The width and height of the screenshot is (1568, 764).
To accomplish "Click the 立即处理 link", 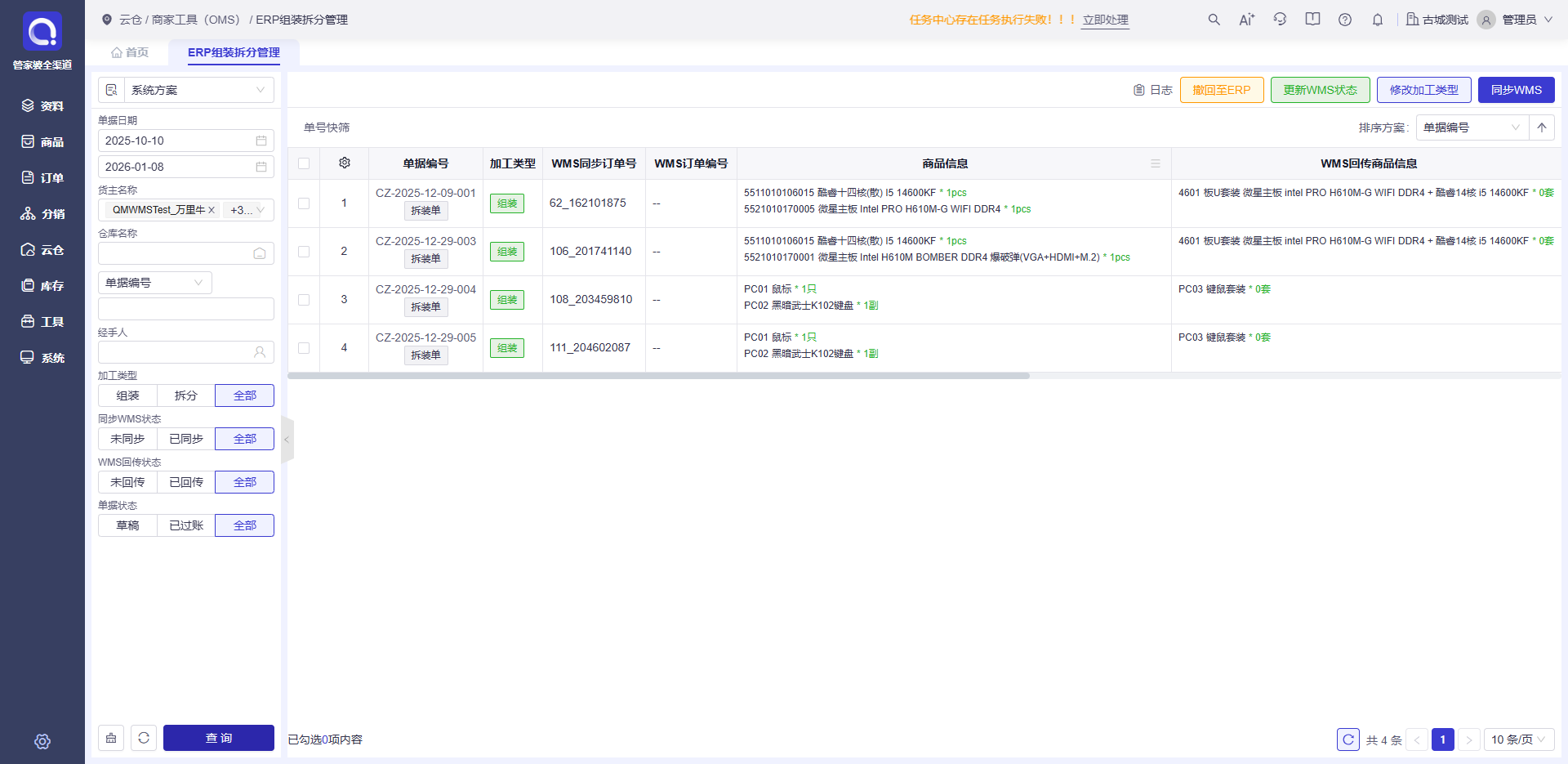I will [x=1106, y=20].
